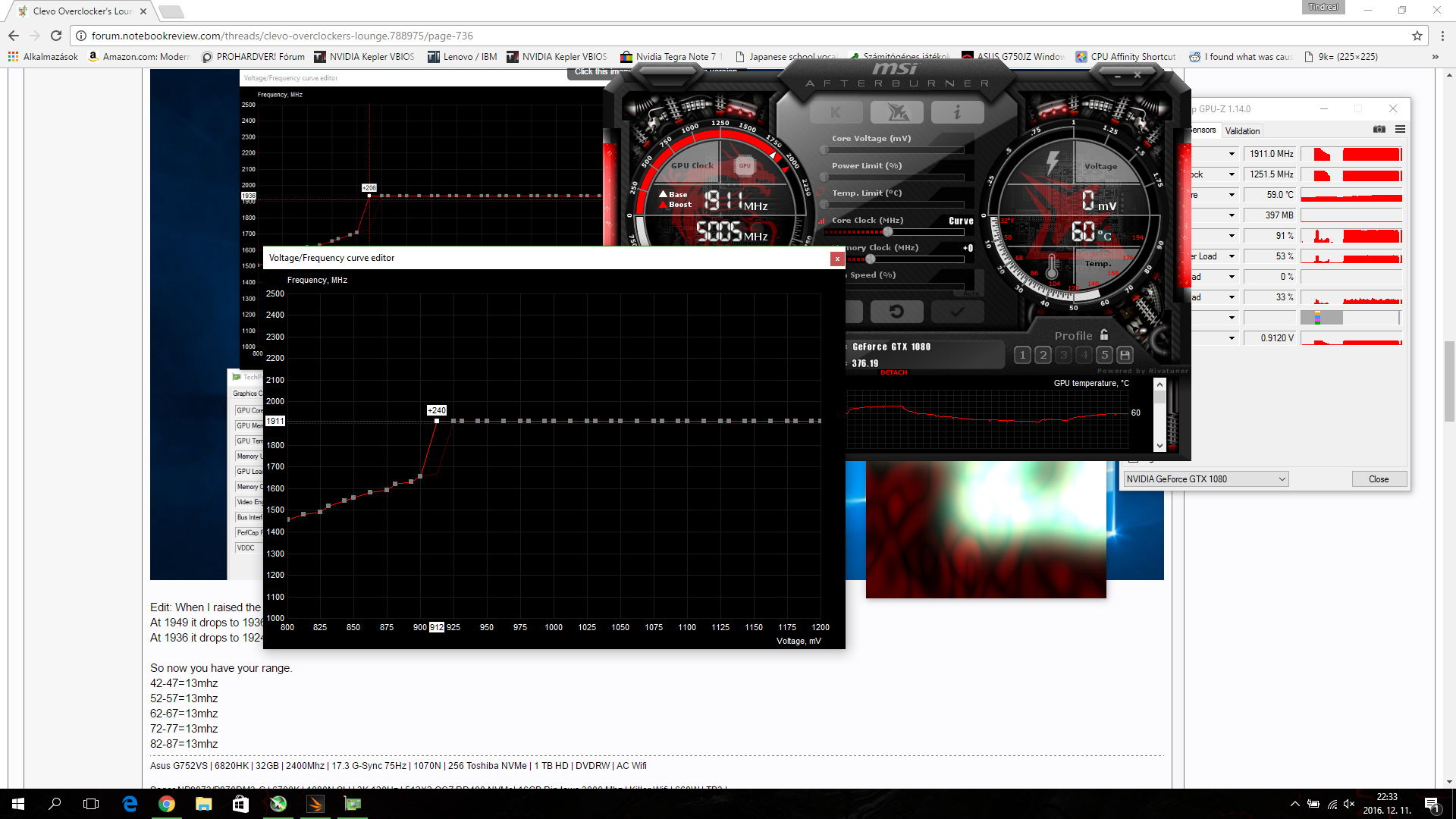This screenshot has height=819, width=1456.
Task: Open the GPU-Z hamburger menu
Action: click(x=1400, y=130)
